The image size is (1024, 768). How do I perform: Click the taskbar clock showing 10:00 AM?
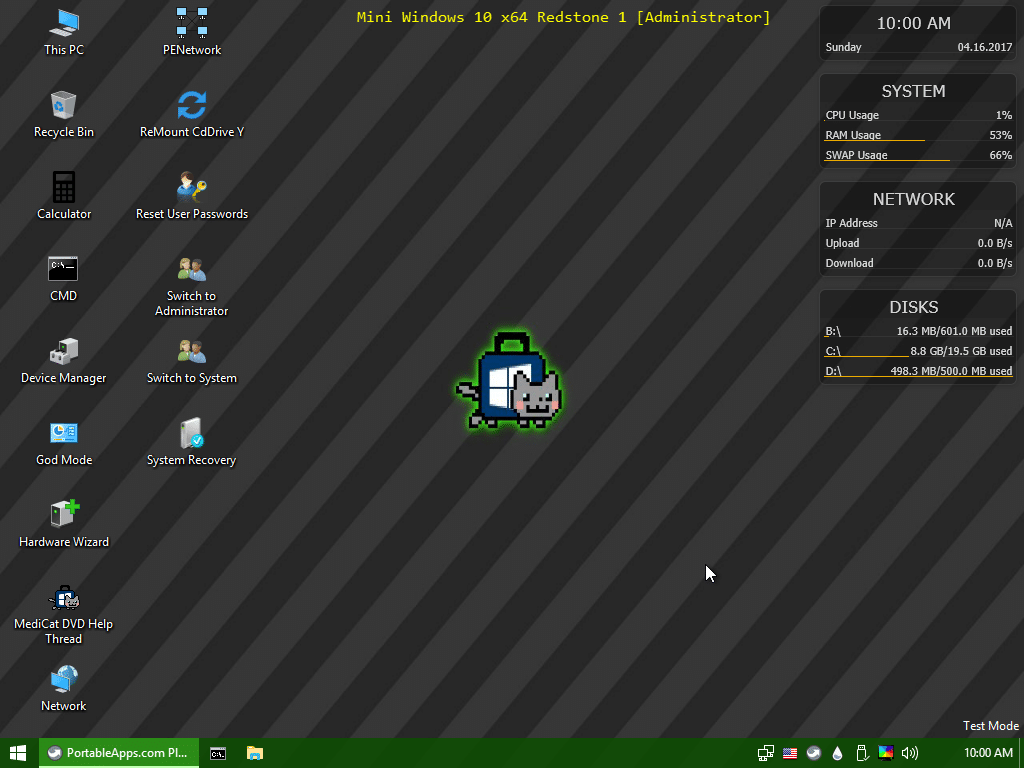(x=988, y=753)
